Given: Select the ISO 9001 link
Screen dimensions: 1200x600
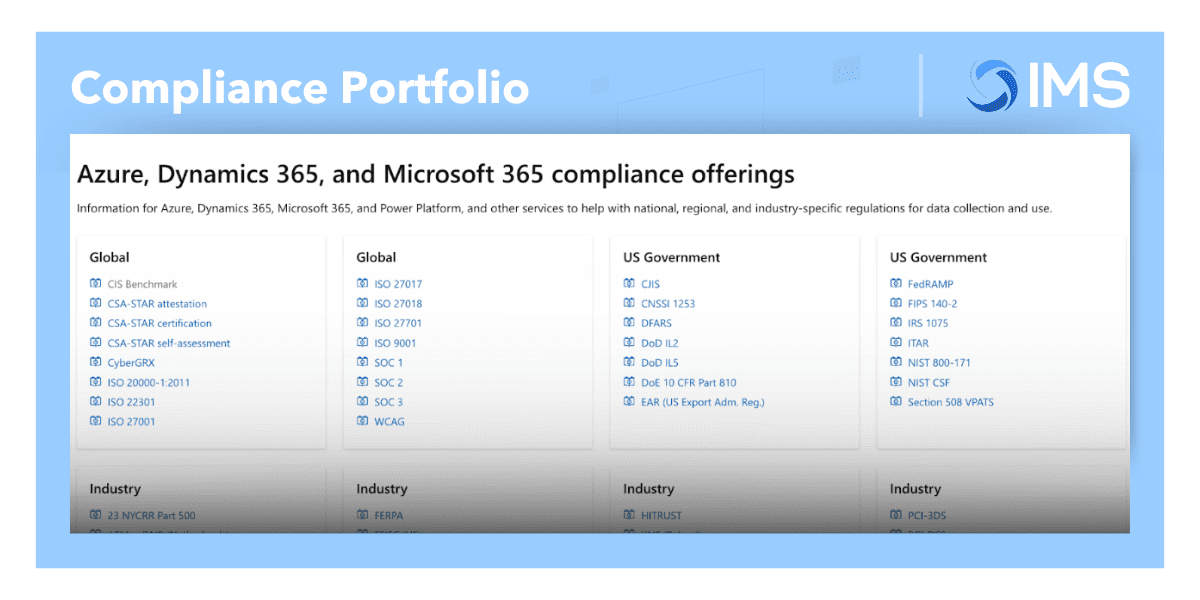Looking at the screenshot, I should [x=395, y=343].
